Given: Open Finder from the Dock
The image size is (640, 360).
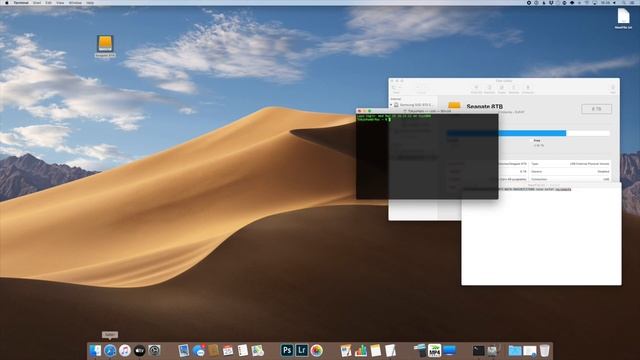Looking at the screenshot, I should pos(95,350).
